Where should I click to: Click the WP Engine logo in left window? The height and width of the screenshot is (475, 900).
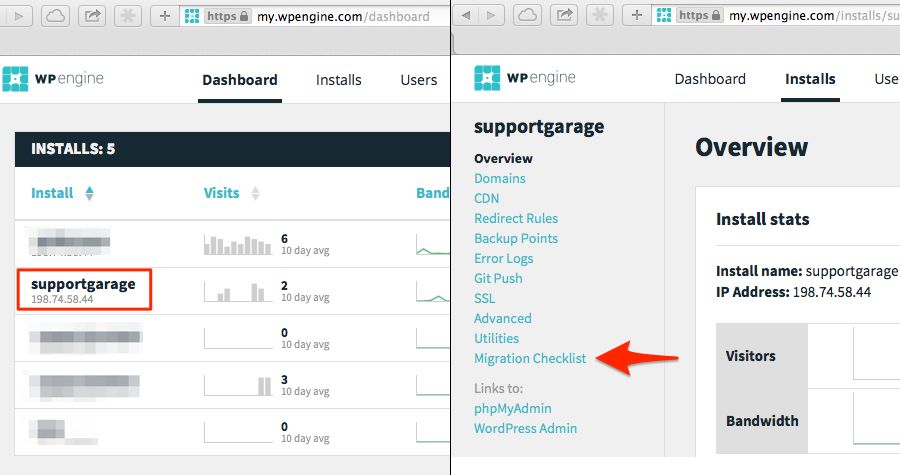tap(53, 79)
